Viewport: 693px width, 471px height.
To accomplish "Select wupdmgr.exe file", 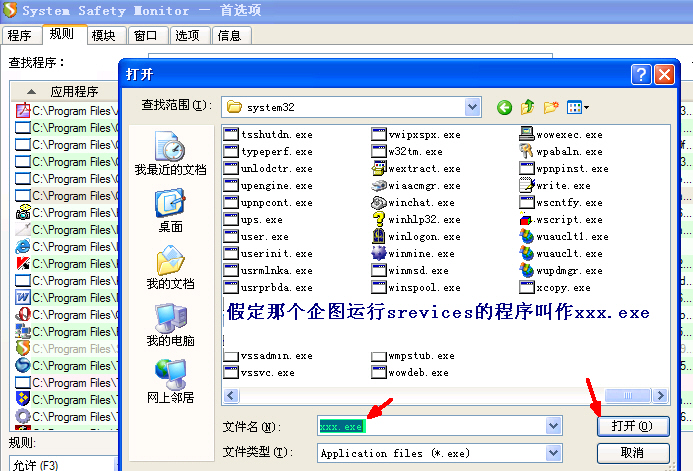I will 561,270.
